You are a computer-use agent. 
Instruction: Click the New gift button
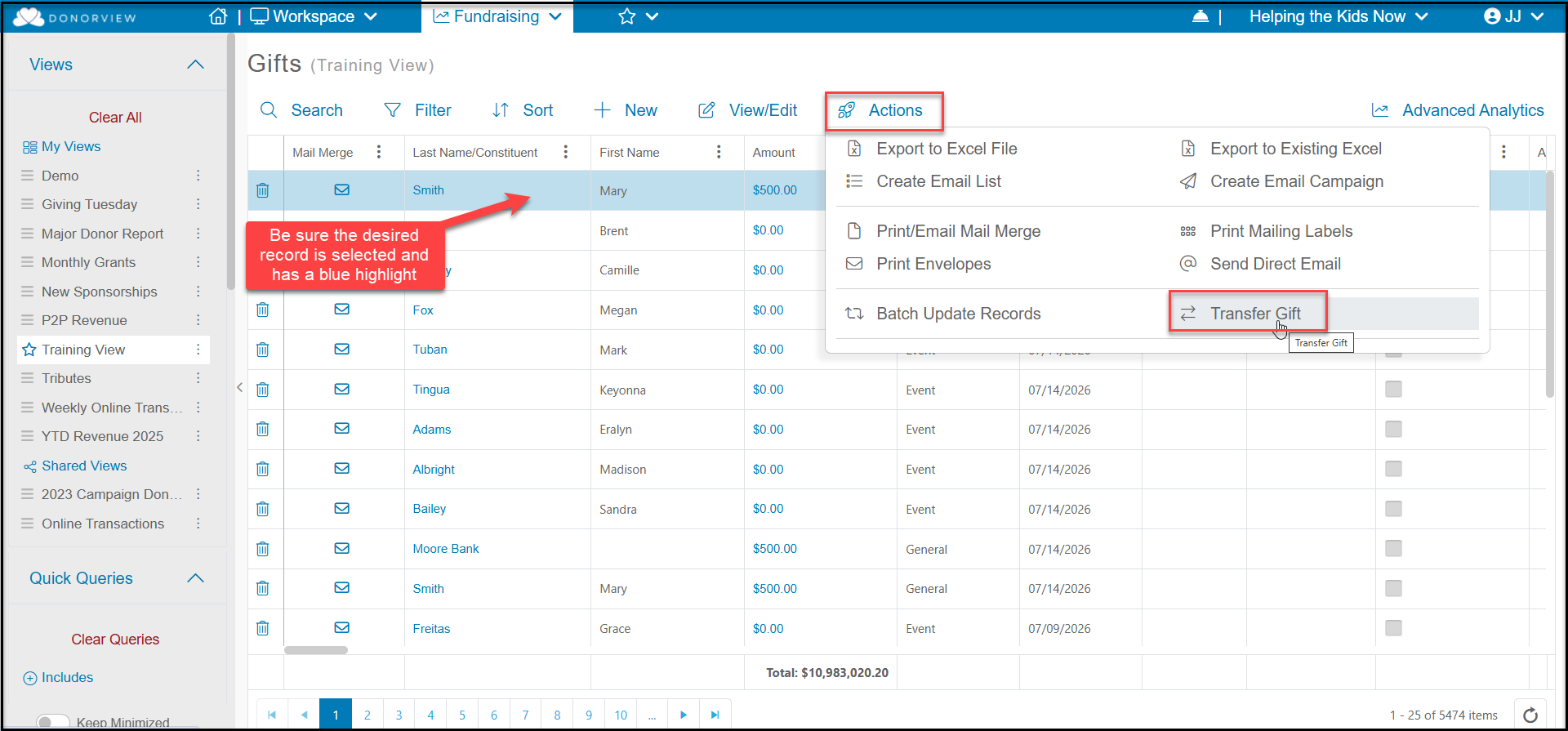click(626, 110)
